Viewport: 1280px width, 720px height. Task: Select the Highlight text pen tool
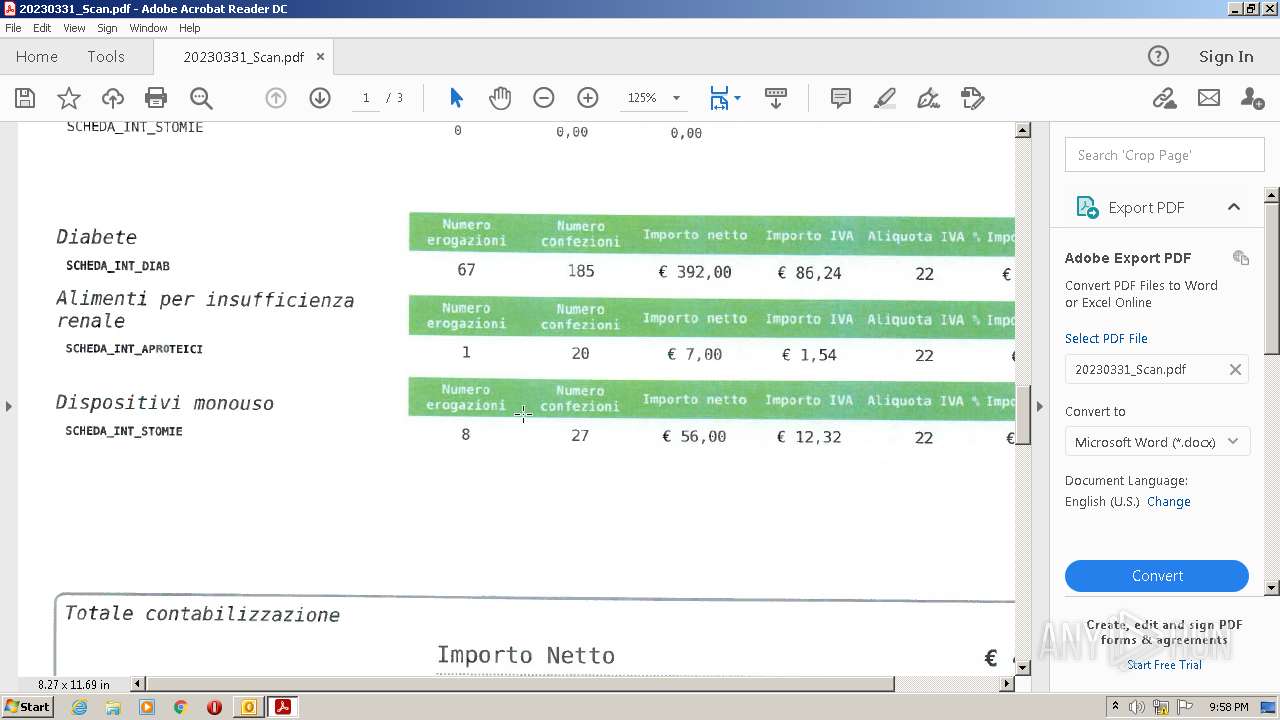[x=885, y=98]
